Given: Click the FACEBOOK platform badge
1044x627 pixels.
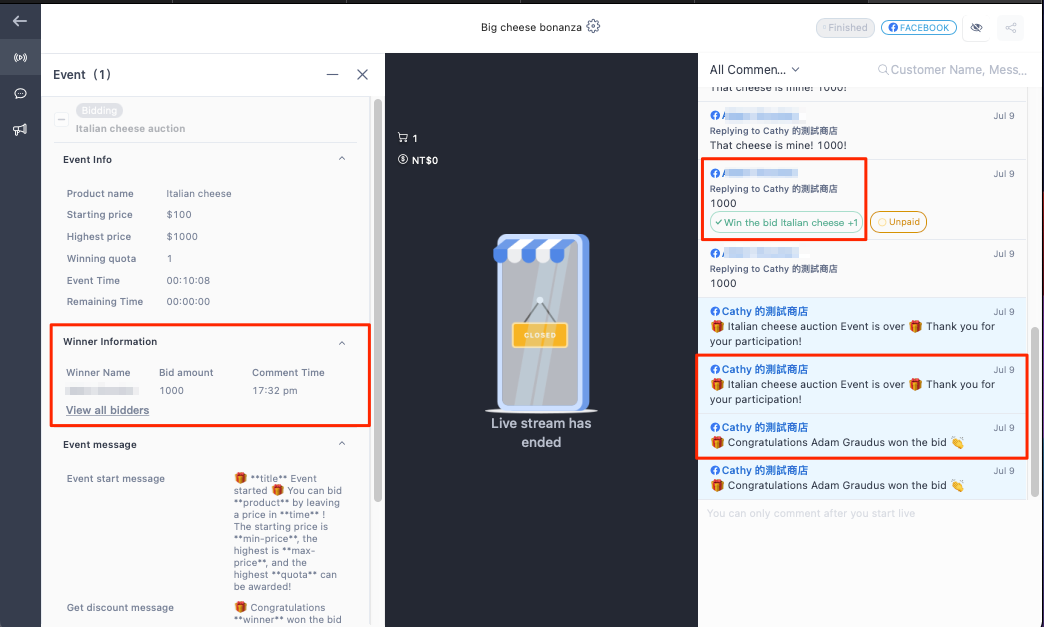Looking at the screenshot, I should coord(919,27).
